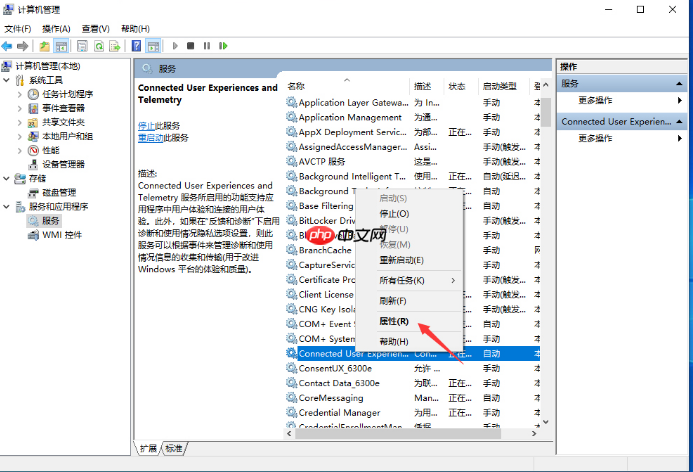Click the Computer Management (本地) root node
This screenshot has width=693, height=472.
tap(48, 66)
